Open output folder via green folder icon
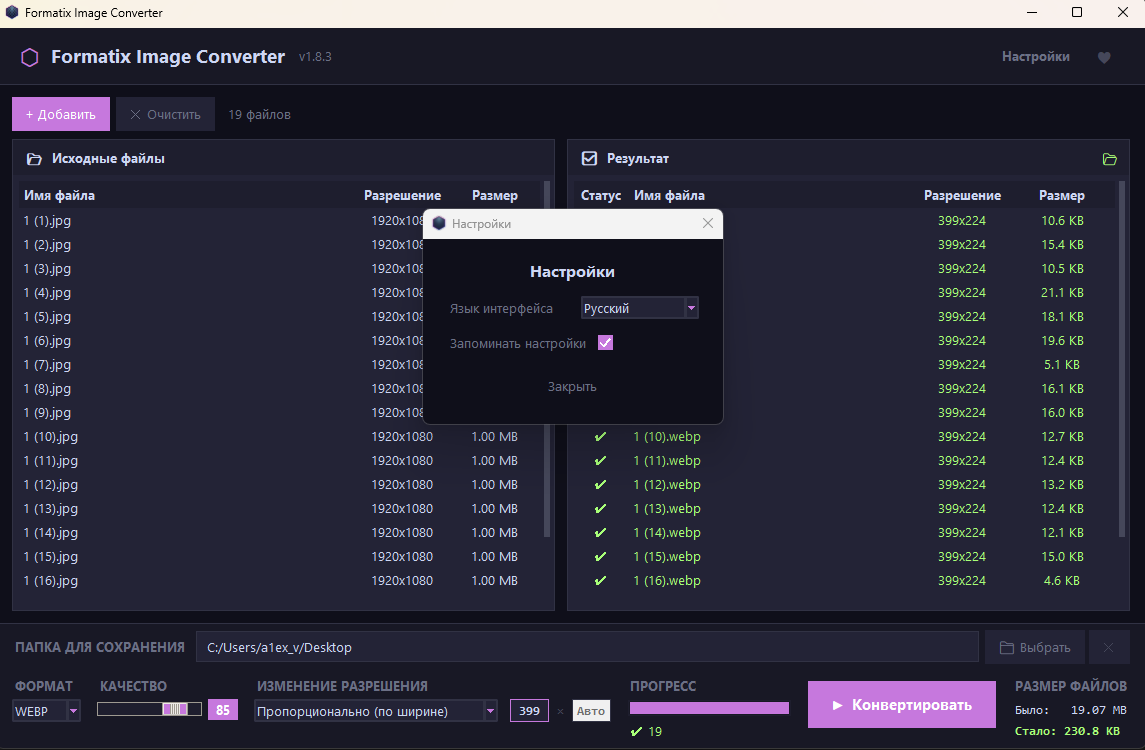 [x=1109, y=159]
